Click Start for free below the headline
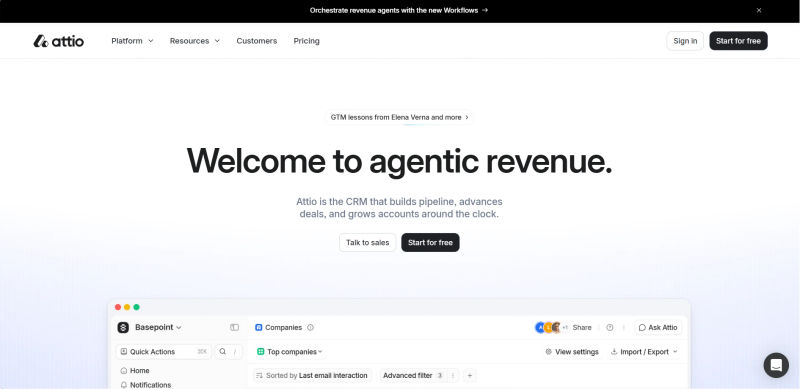This screenshot has width=800, height=389. point(430,242)
